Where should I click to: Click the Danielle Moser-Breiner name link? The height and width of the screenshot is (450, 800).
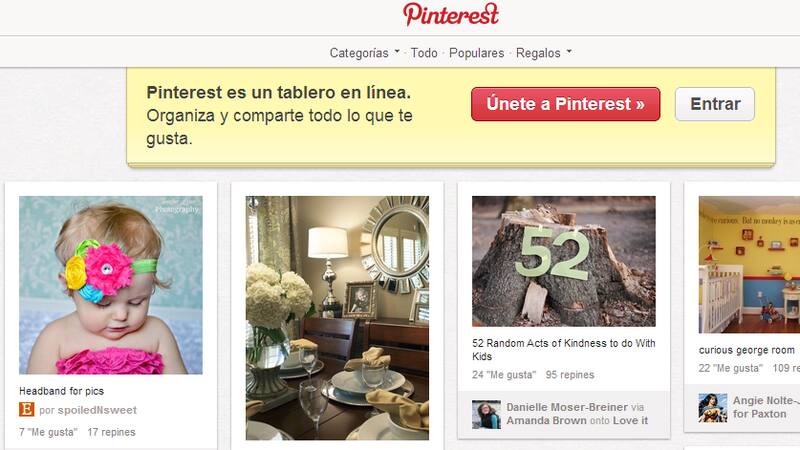[x=567, y=407]
